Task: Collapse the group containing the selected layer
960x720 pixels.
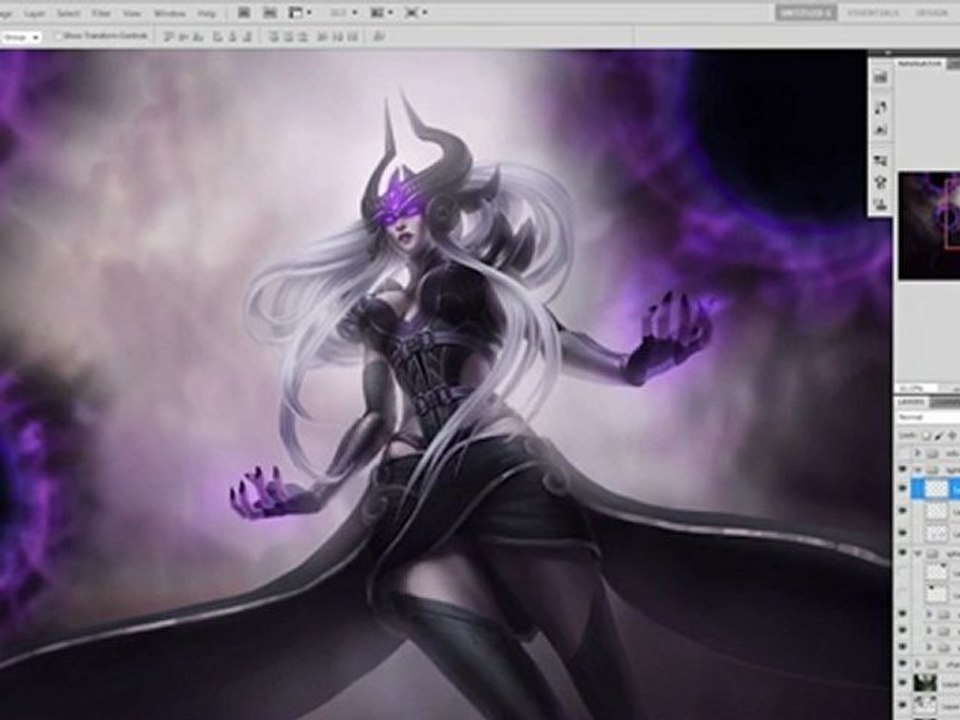Action: point(917,470)
